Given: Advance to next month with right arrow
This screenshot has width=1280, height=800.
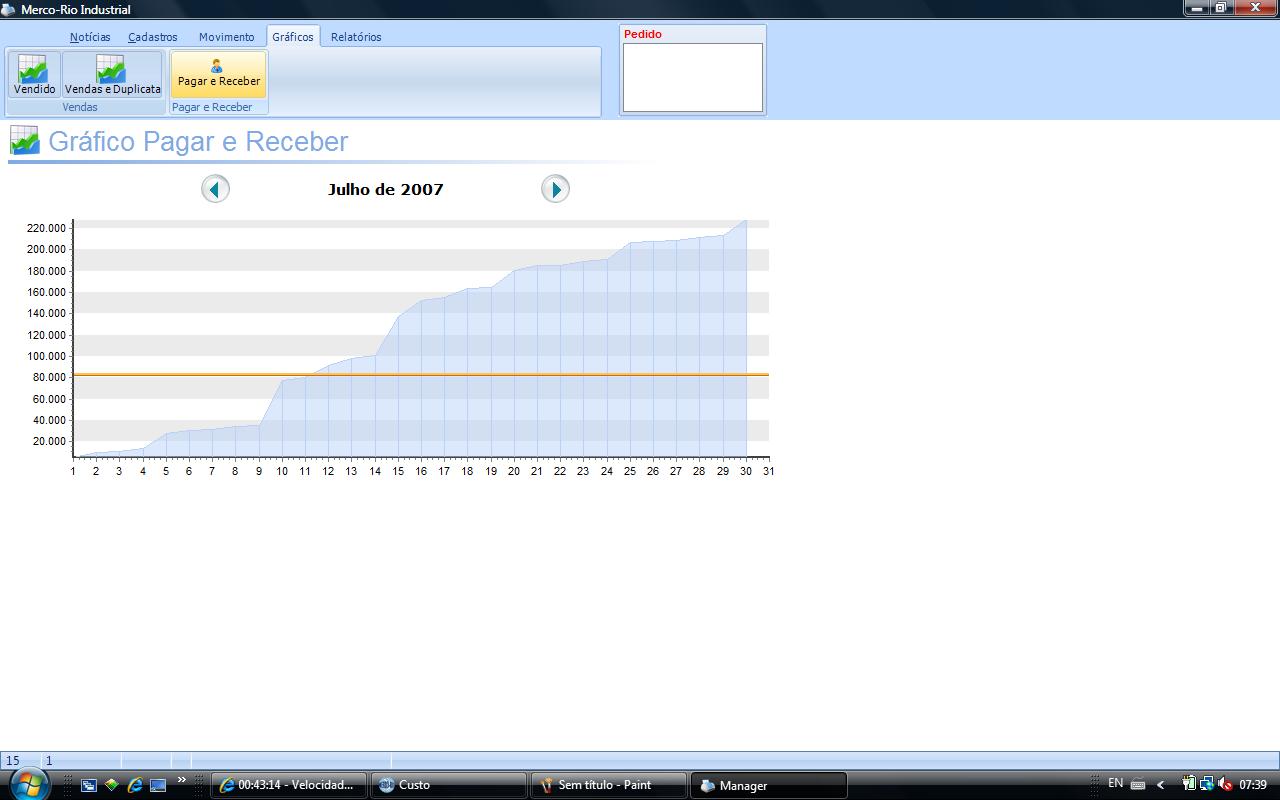Looking at the screenshot, I should click(x=555, y=189).
